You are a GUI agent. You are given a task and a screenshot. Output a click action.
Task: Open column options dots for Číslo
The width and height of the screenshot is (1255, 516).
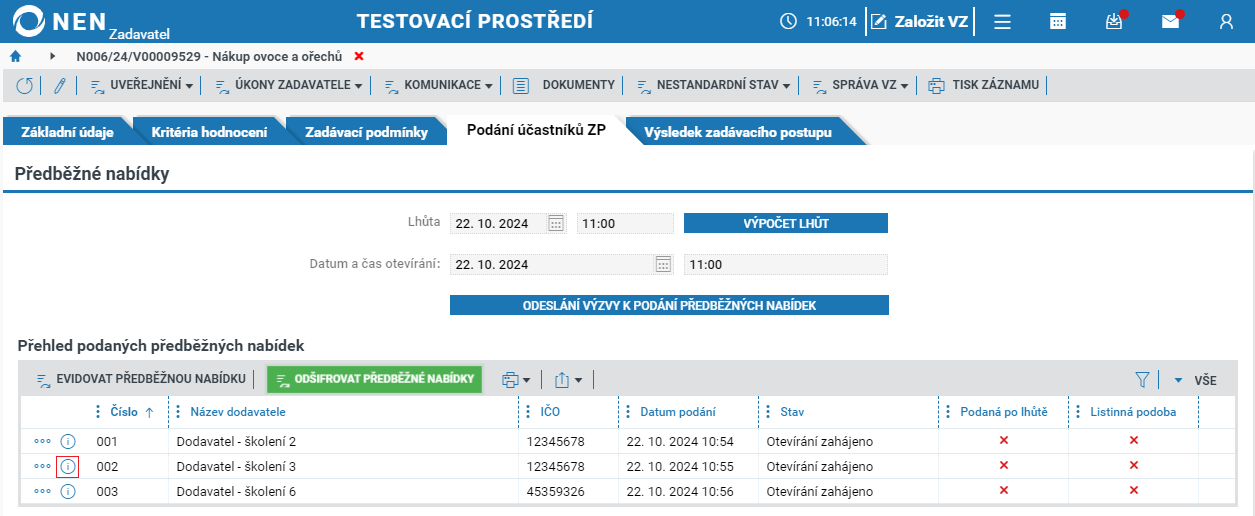point(97,412)
